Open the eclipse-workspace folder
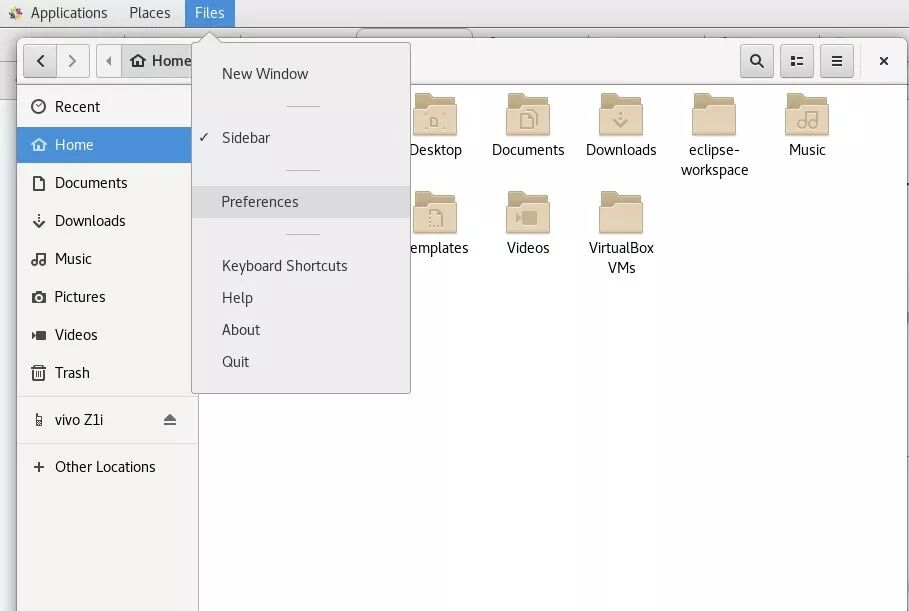Image resolution: width=909 pixels, height=611 pixels. [714, 116]
